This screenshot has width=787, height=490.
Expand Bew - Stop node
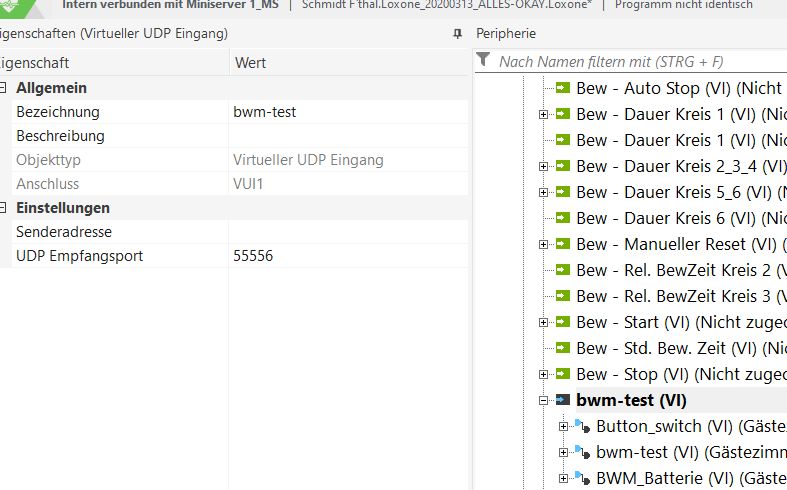point(543,375)
